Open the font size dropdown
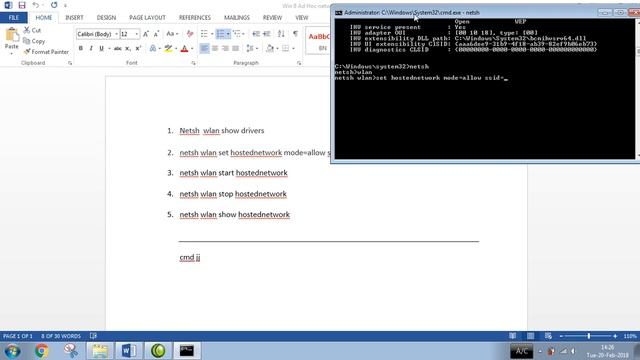Screen dimensions: 640x360 point(137,34)
